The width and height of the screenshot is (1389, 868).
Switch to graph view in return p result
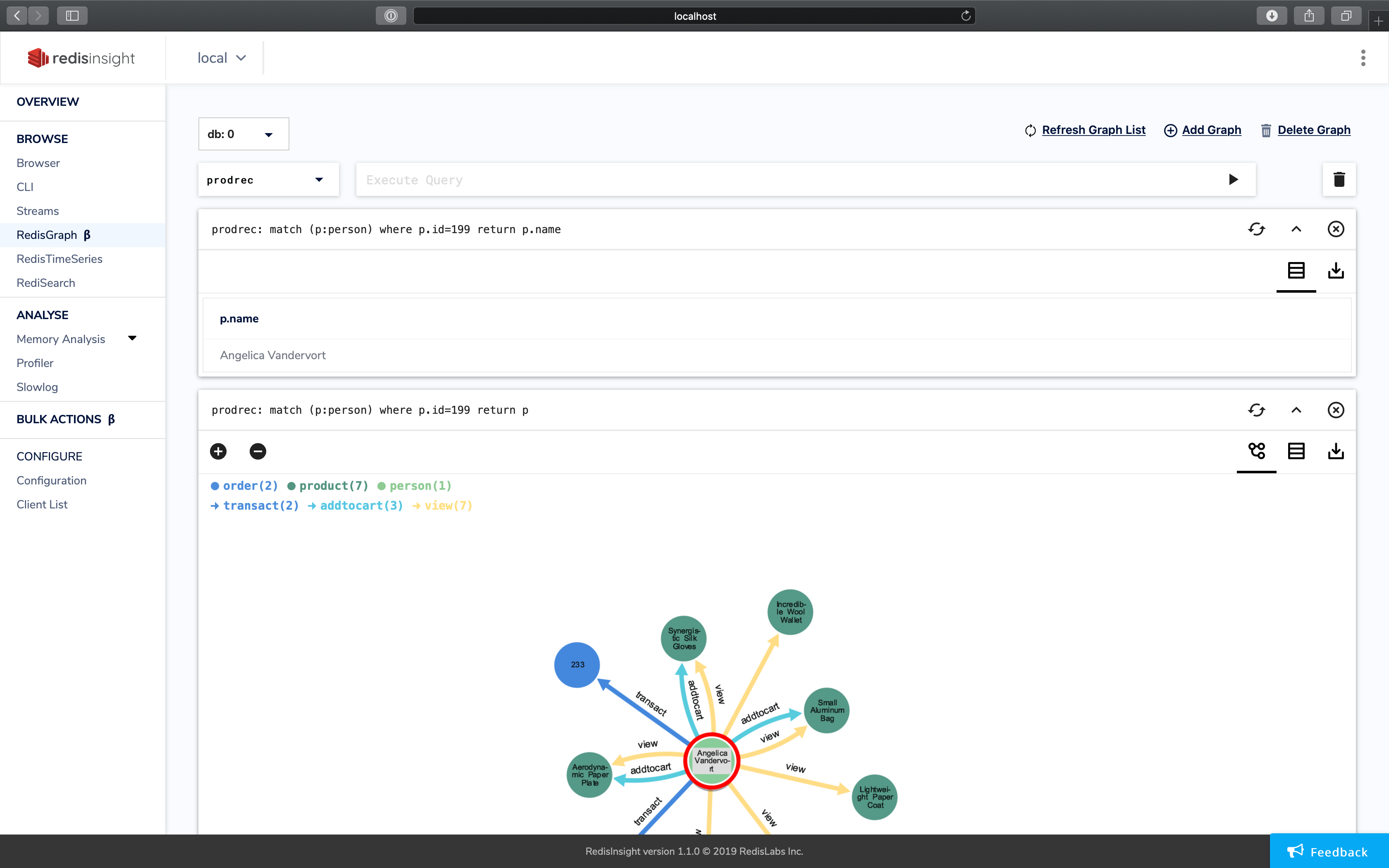click(x=1256, y=451)
